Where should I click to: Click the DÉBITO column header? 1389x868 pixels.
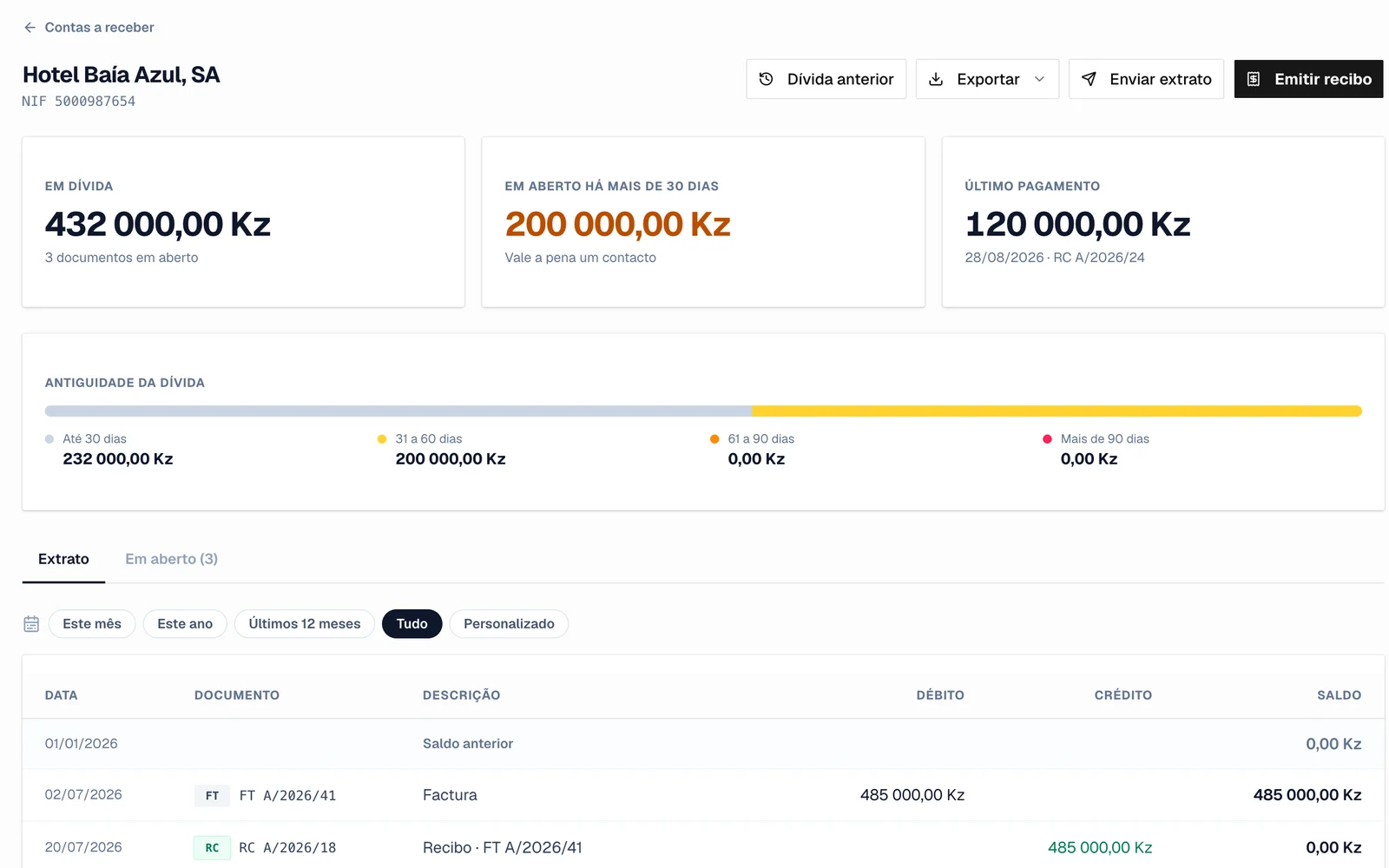click(x=940, y=695)
